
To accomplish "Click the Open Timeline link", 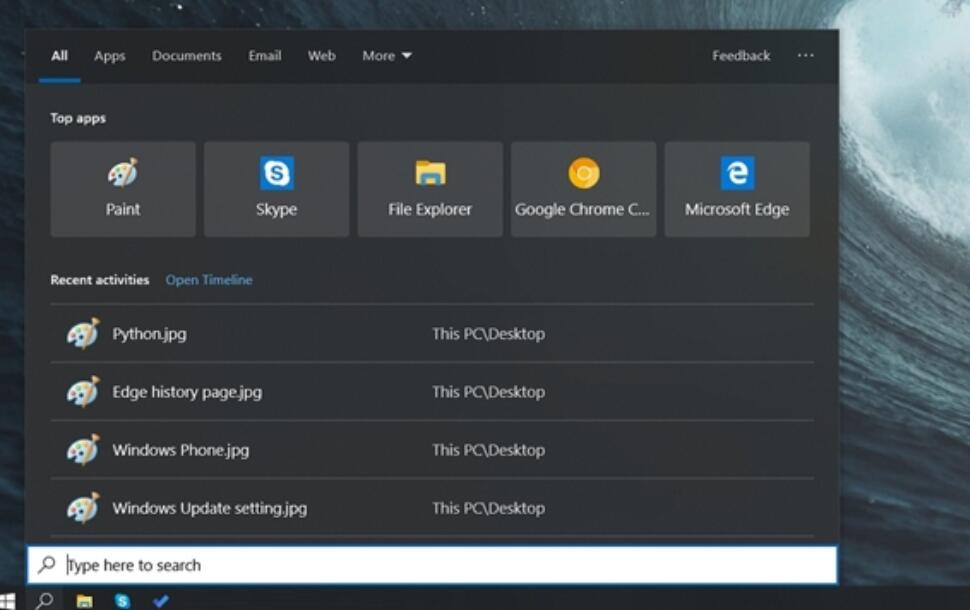I will click(x=209, y=280).
